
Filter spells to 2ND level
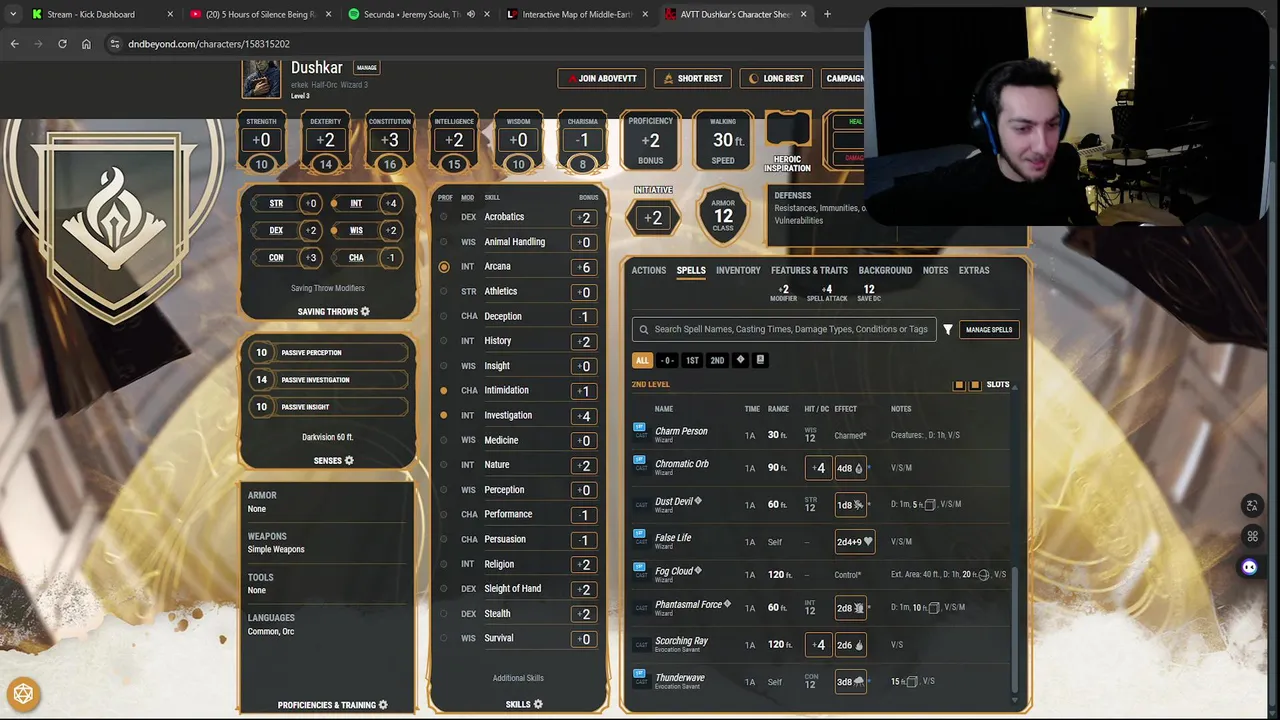point(717,360)
